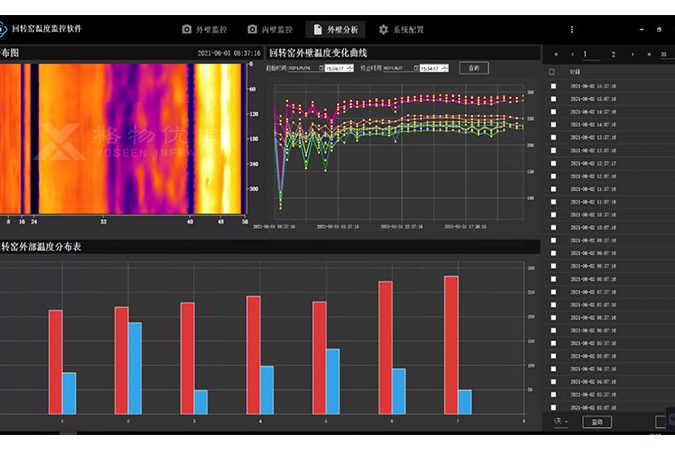Click the app logo in title bar

coord(11,30)
